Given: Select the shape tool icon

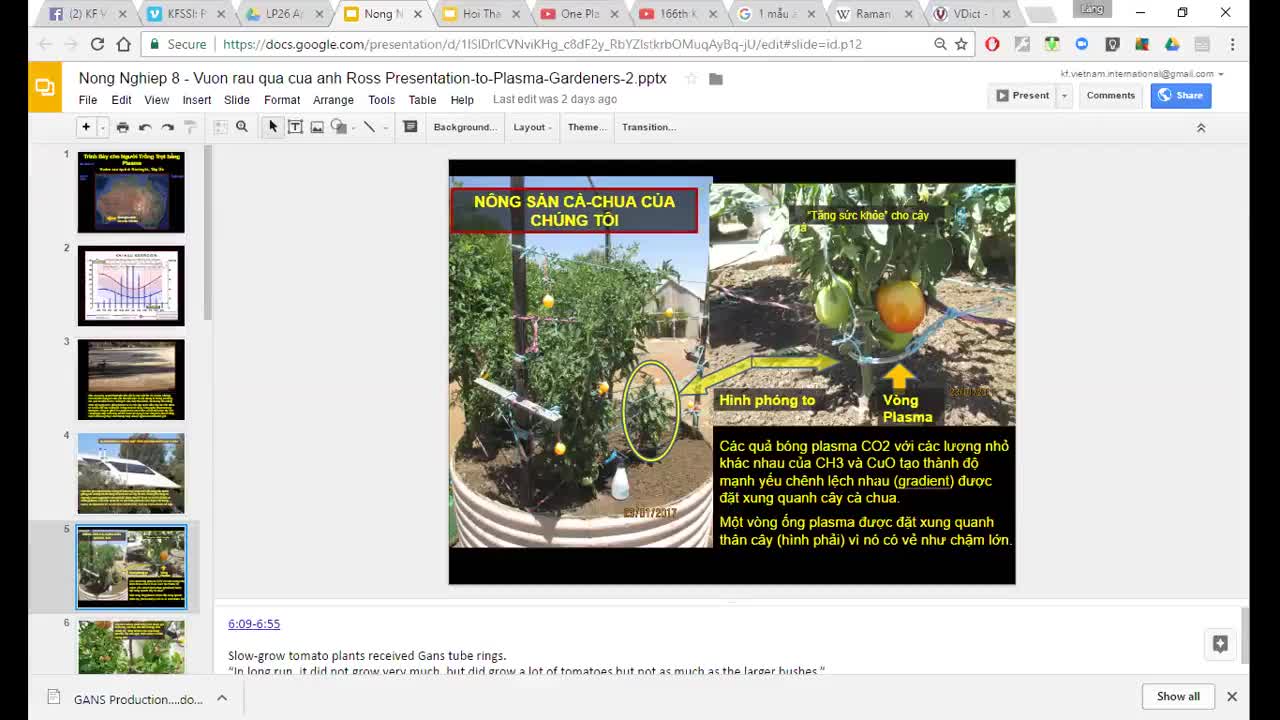Looking at the screenshot, I should [338, 127].
